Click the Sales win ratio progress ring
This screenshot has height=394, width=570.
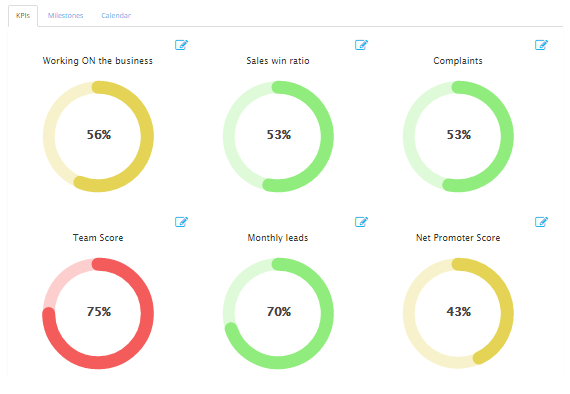(x=278, y=136)
